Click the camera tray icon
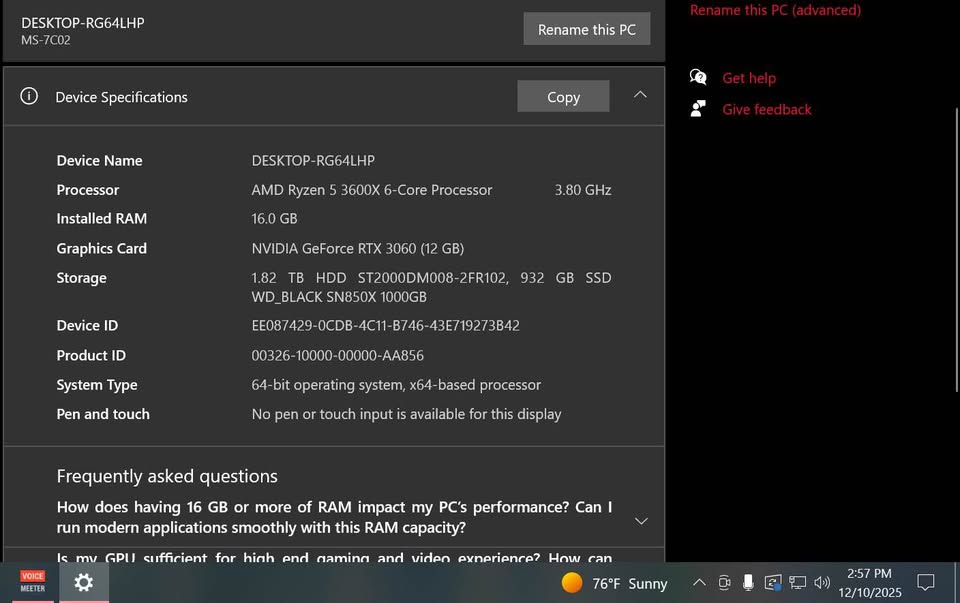 click(x=724, y=583)
